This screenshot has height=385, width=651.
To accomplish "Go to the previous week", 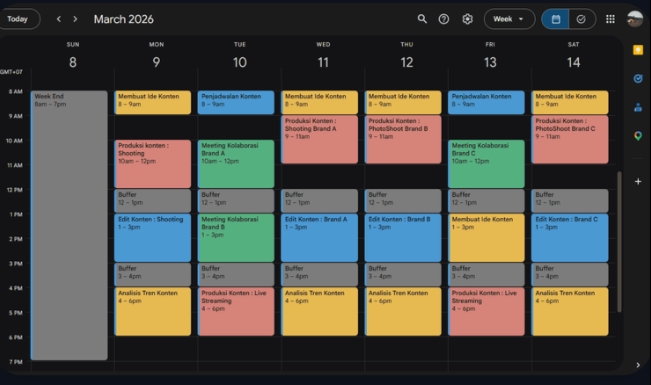I will pyautogui.click(x=59, y=19).
